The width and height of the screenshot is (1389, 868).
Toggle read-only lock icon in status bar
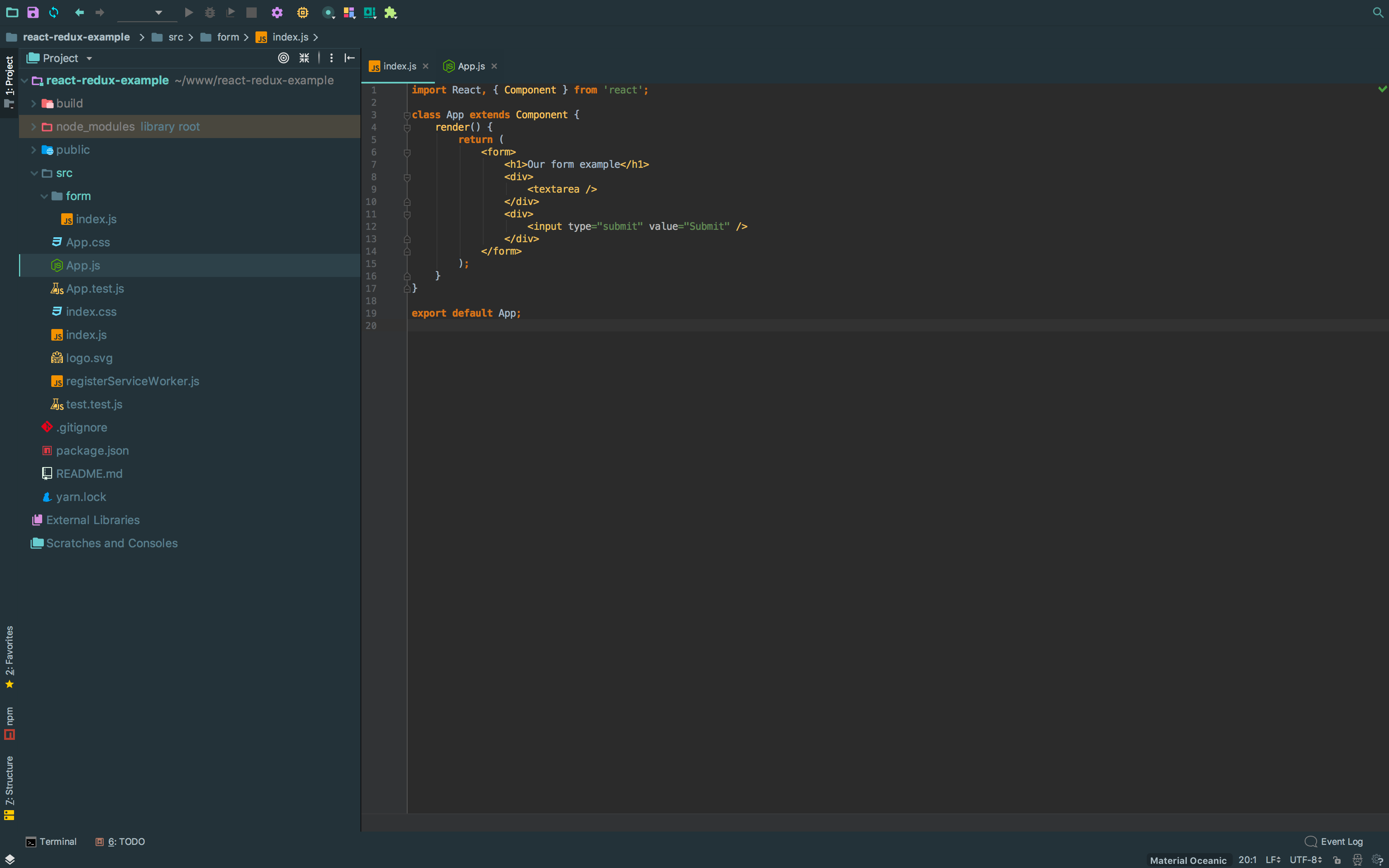(x=1337, y=860)
